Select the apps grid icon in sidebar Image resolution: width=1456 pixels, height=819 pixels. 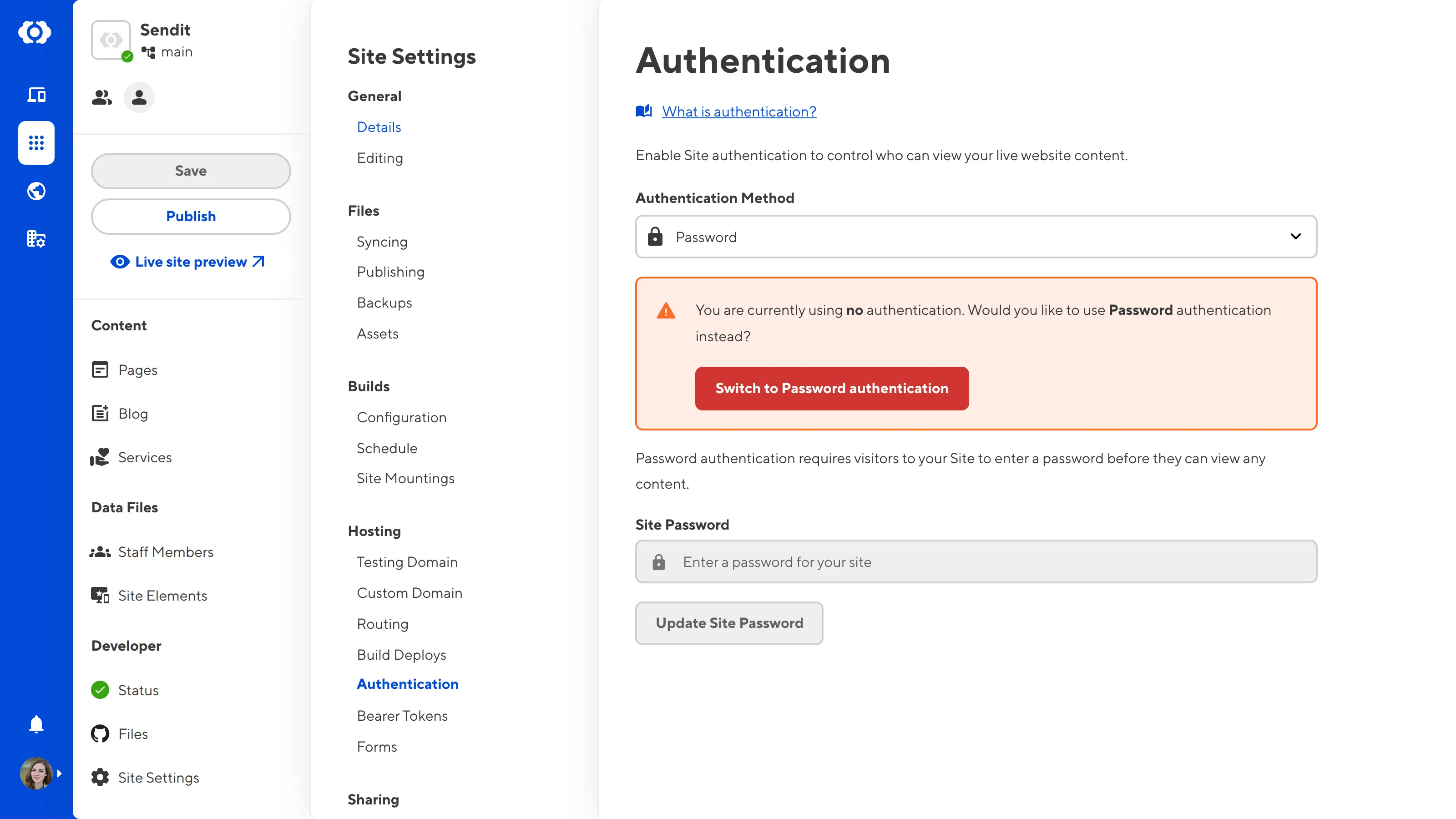pyautogui.click(x=36, y=143)
